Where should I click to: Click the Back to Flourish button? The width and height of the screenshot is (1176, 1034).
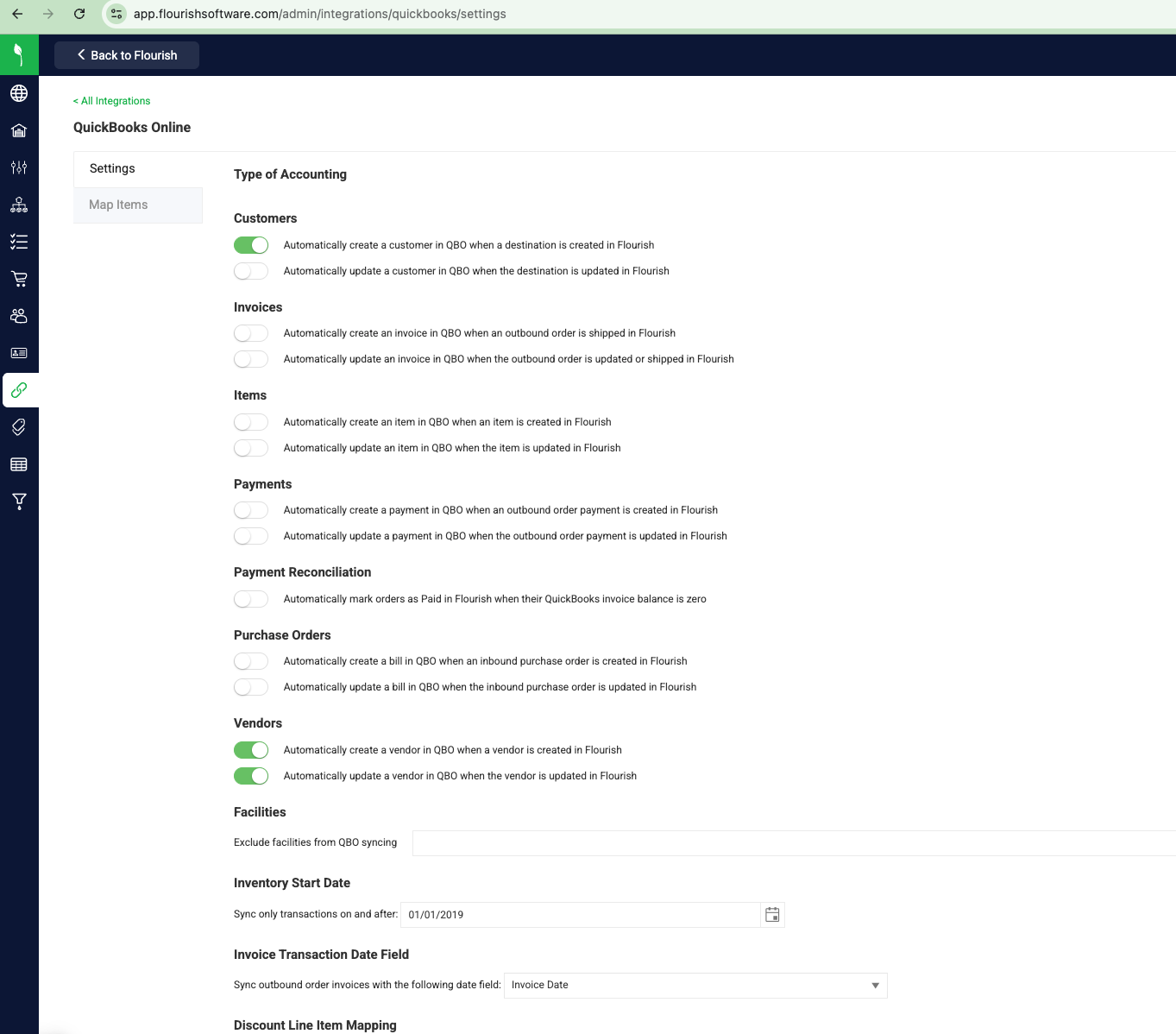tap(127, 55)
